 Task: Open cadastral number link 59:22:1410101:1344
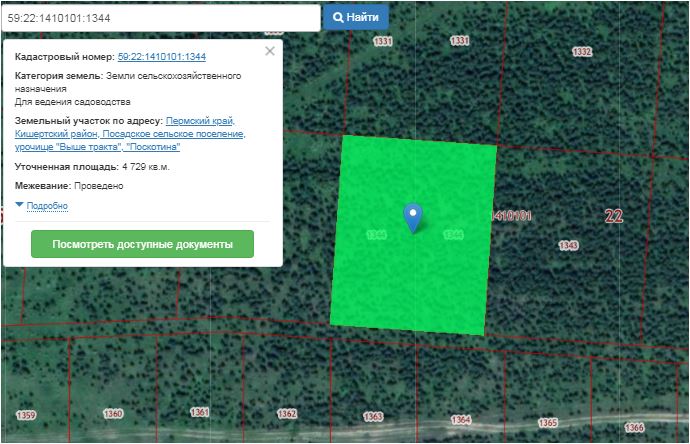tap(161, 57)
